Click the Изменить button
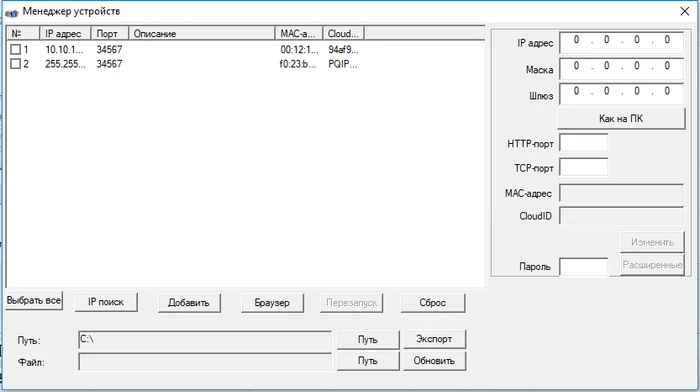 click(x=652, y=242)
